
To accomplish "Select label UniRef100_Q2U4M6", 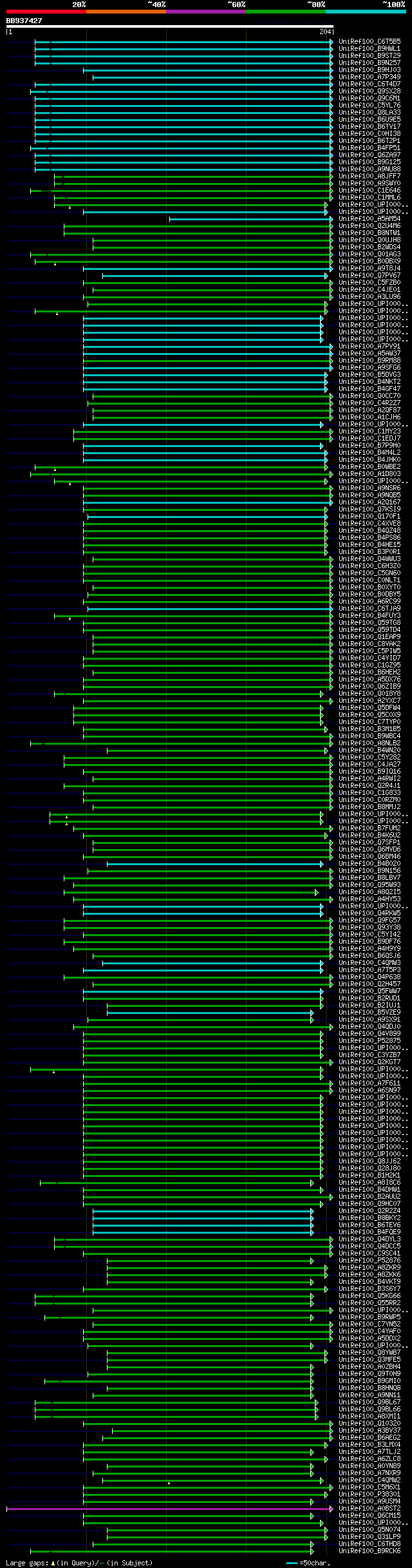I will tap(370, 226).
